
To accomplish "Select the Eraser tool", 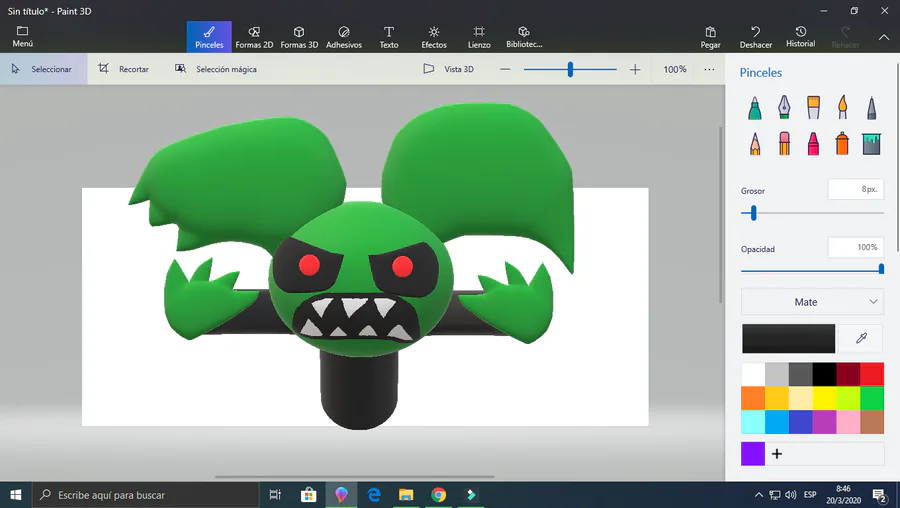I will pyautogui.click(x=784, y=144).
